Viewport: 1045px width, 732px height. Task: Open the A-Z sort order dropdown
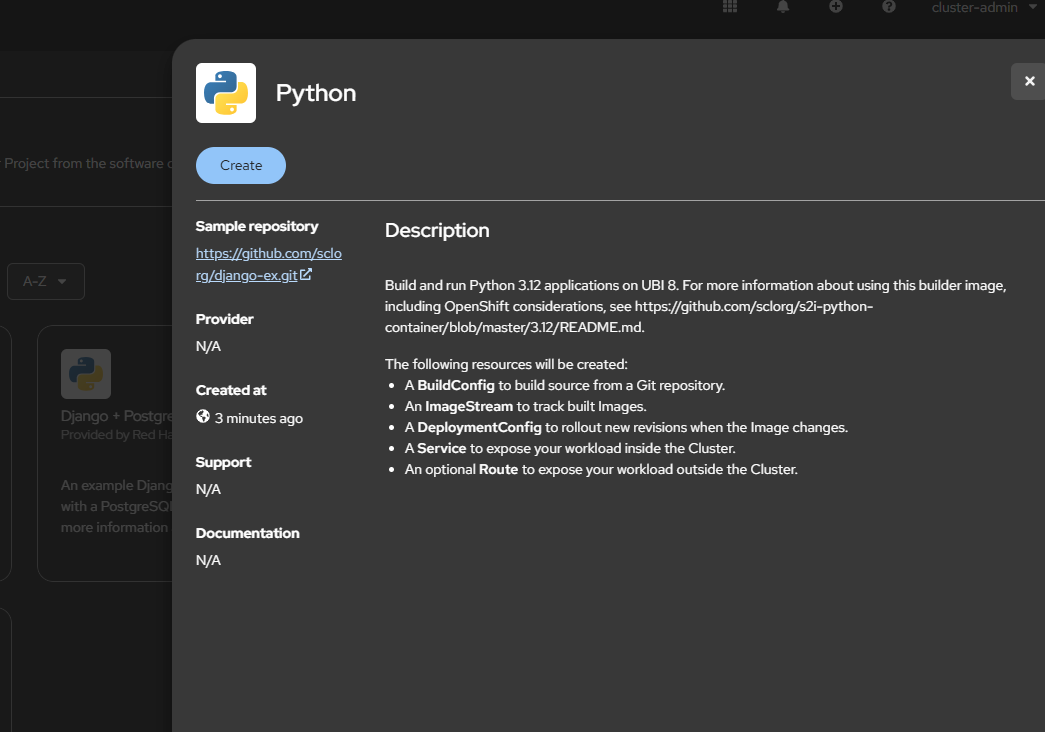[x=46, y=282]
